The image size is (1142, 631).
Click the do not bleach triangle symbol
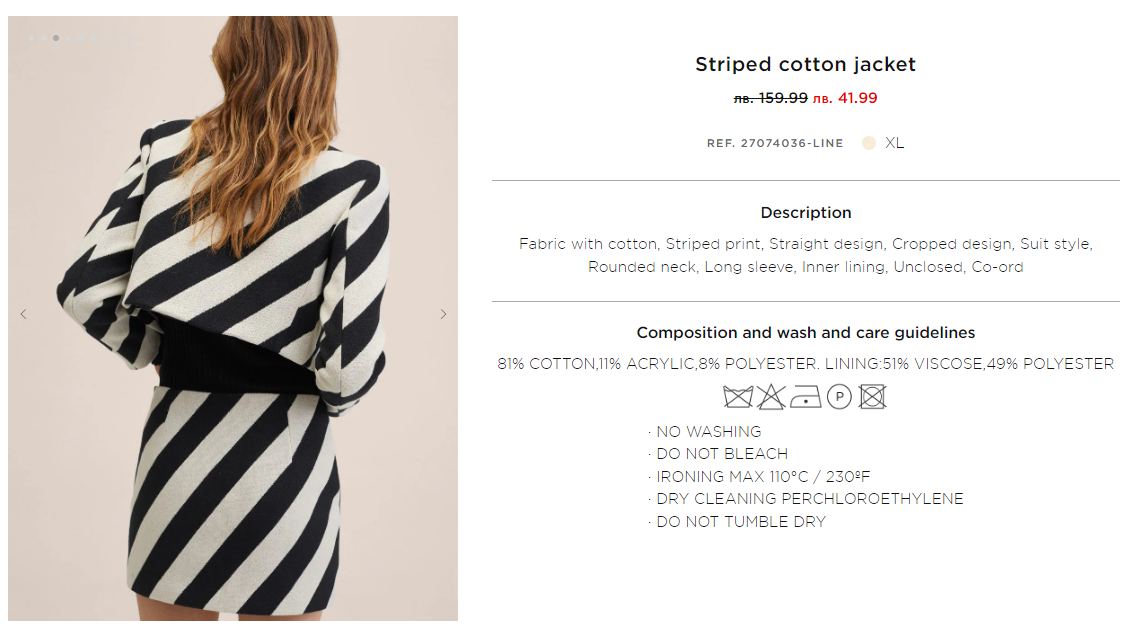coord(771,398)
